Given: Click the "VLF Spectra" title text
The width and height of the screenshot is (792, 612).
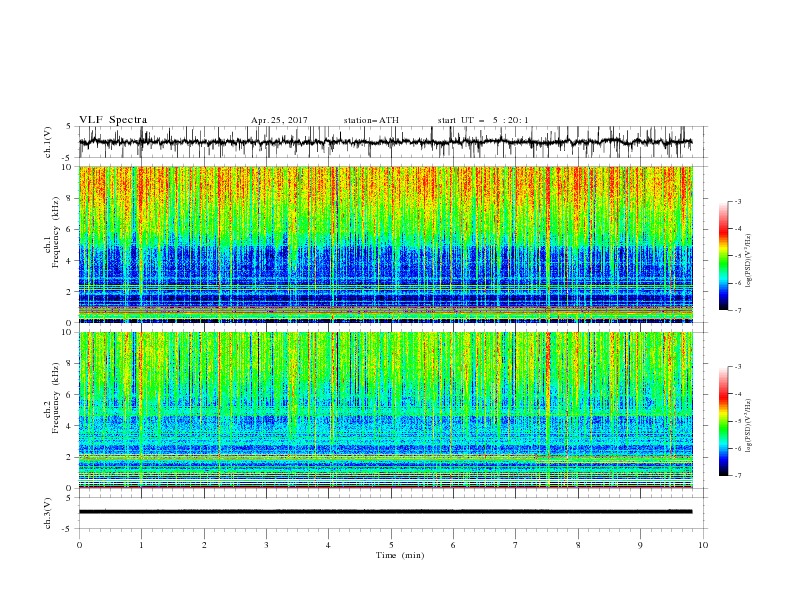Looking at the screenshot, I should 113,120.
